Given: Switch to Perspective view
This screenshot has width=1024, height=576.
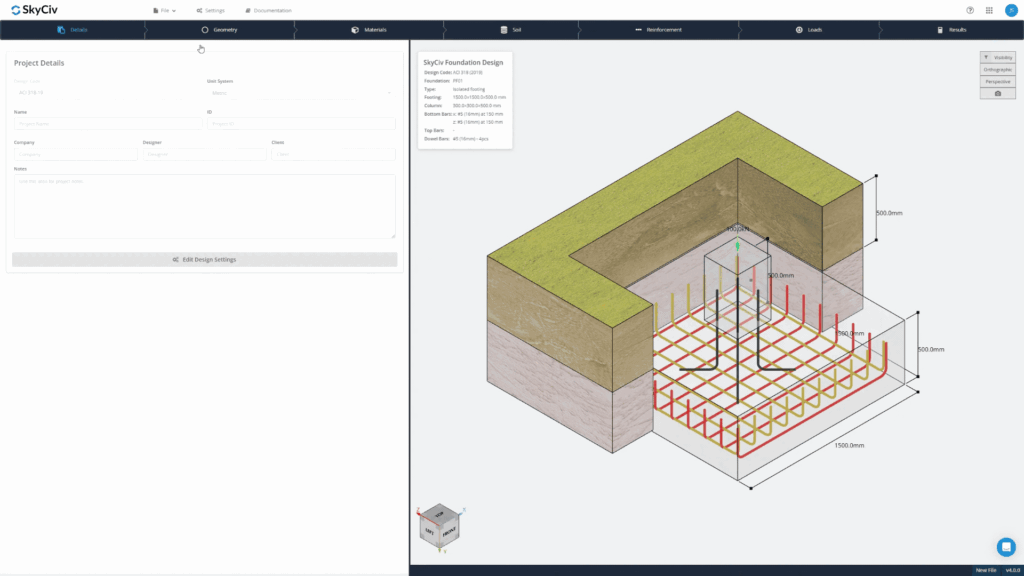Looking at the screenshot, I should (997, 82).
